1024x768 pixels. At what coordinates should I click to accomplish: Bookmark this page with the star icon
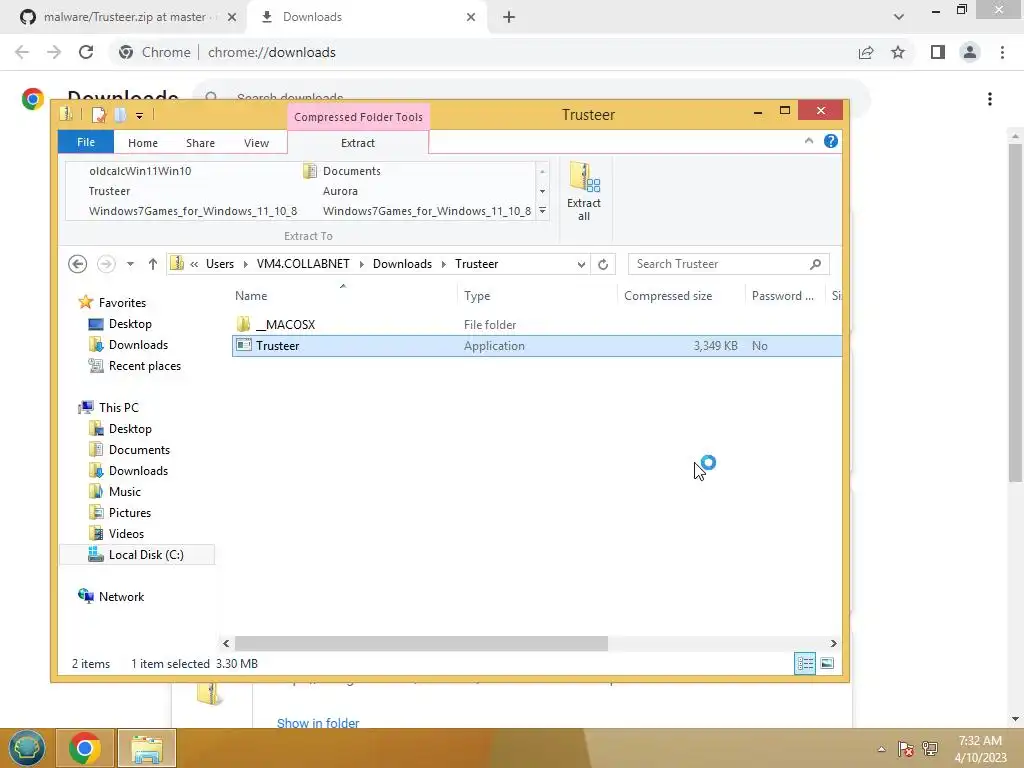coord(898,52)
